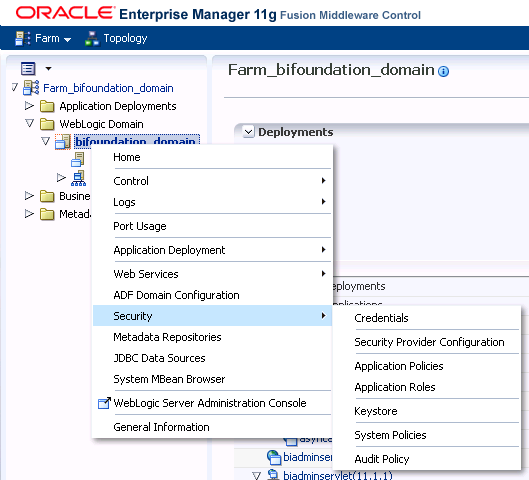The width and height of the screenshot is (529, 480).
Task: Click the WebLogic Domain folder icon
Action: point(47,124)
